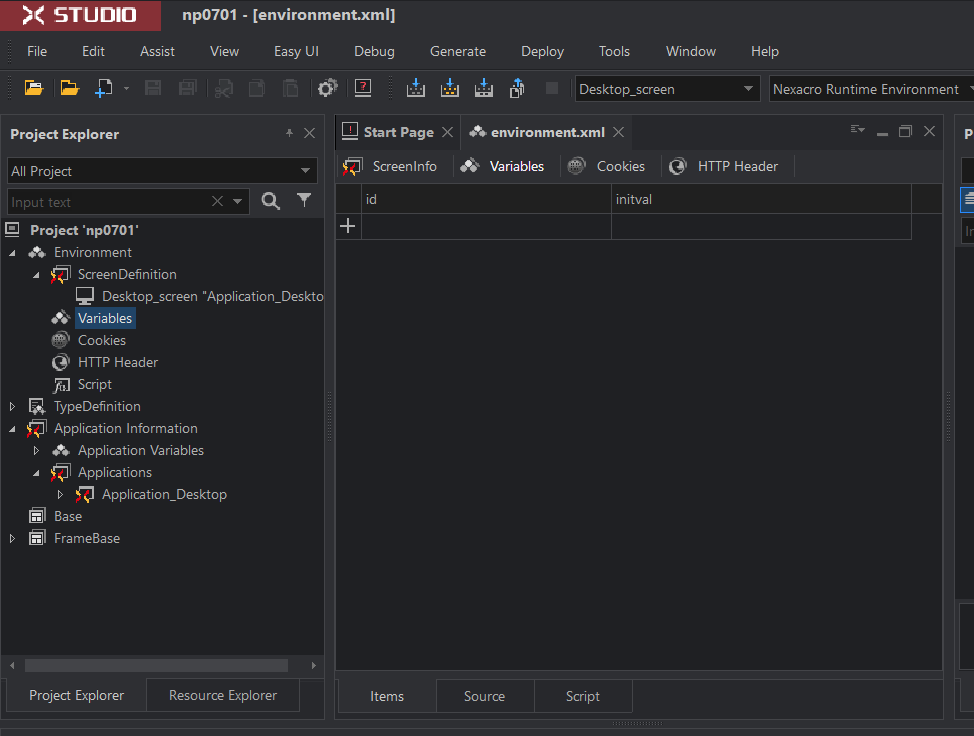974x736 pixels.
Task: Expand the Application_Desktop node
Action: click(x=60, y=494)
